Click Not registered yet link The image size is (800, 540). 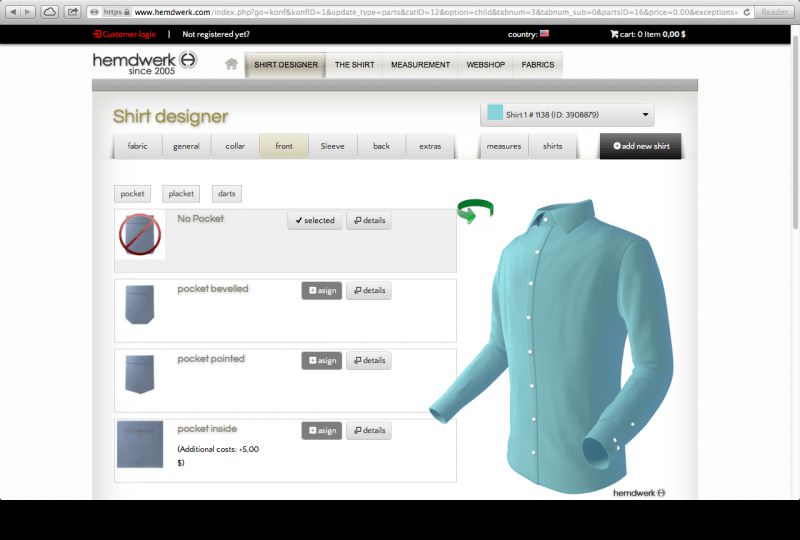216,34
